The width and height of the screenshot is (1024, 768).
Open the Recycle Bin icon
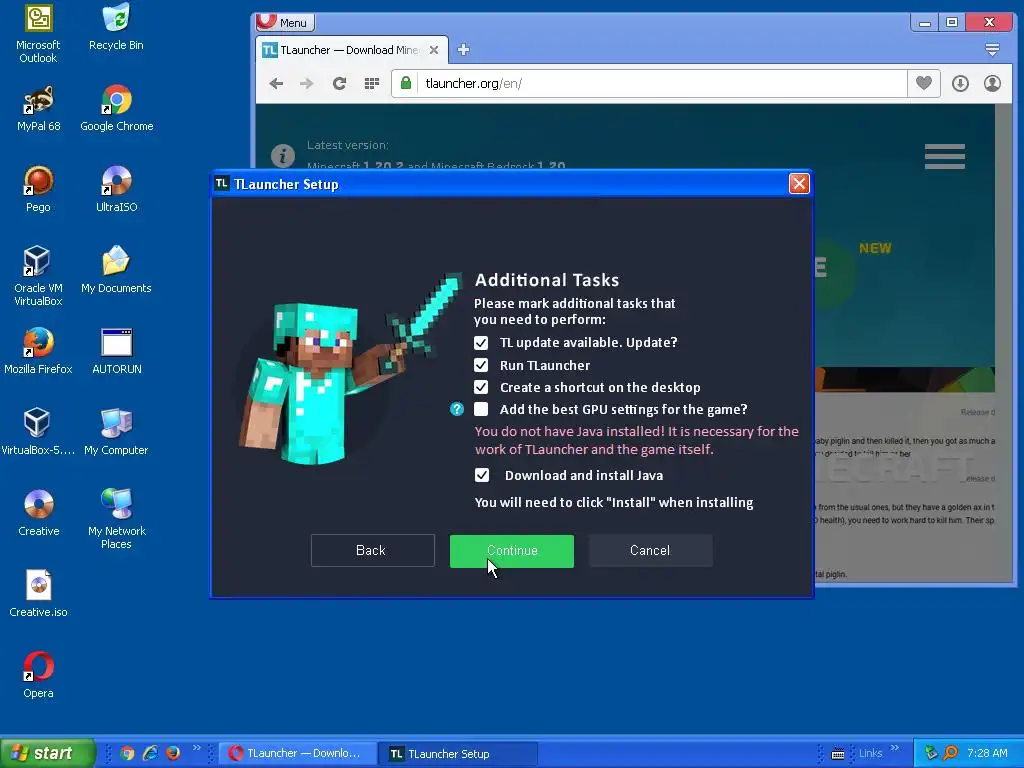(116, 27)
